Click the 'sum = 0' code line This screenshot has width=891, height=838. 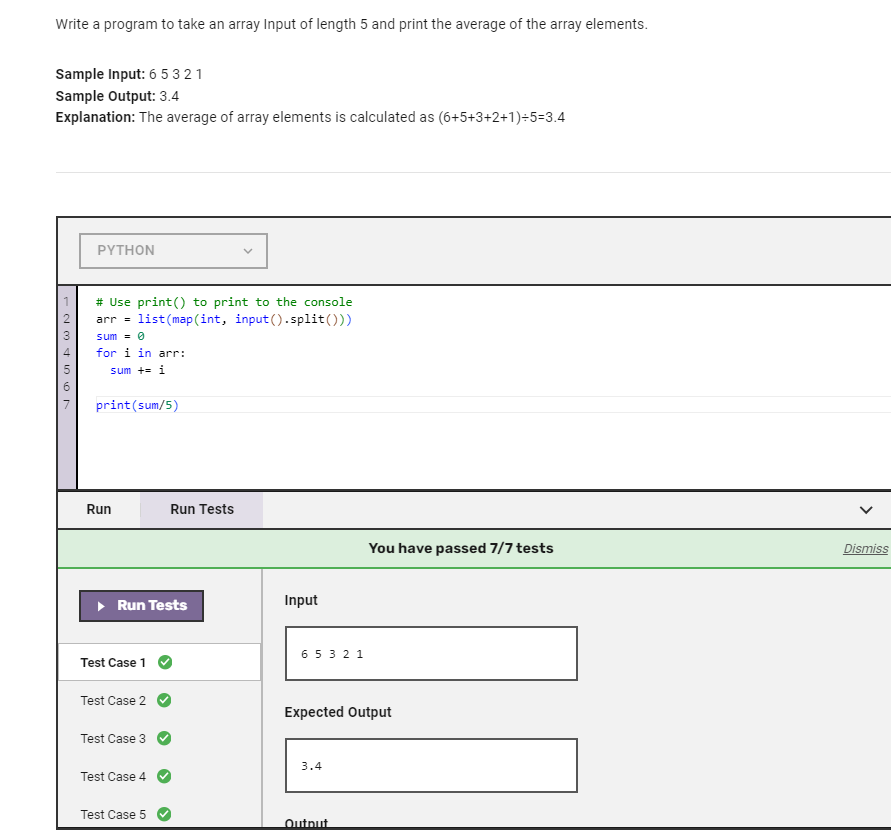point(120,336)
